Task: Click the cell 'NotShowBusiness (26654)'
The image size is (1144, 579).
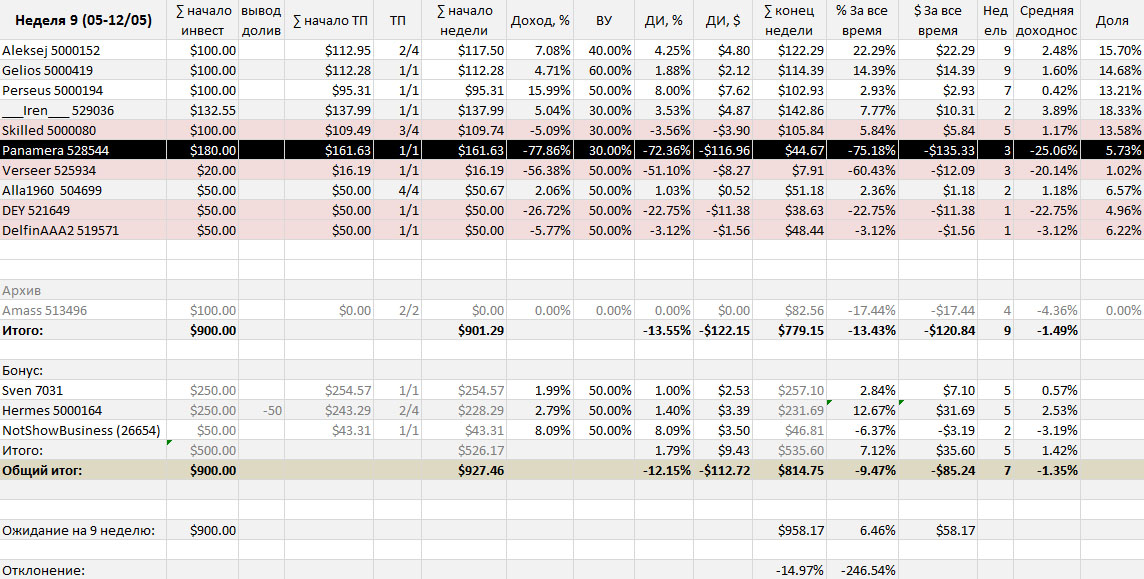Action: click(x=83, y=430)
